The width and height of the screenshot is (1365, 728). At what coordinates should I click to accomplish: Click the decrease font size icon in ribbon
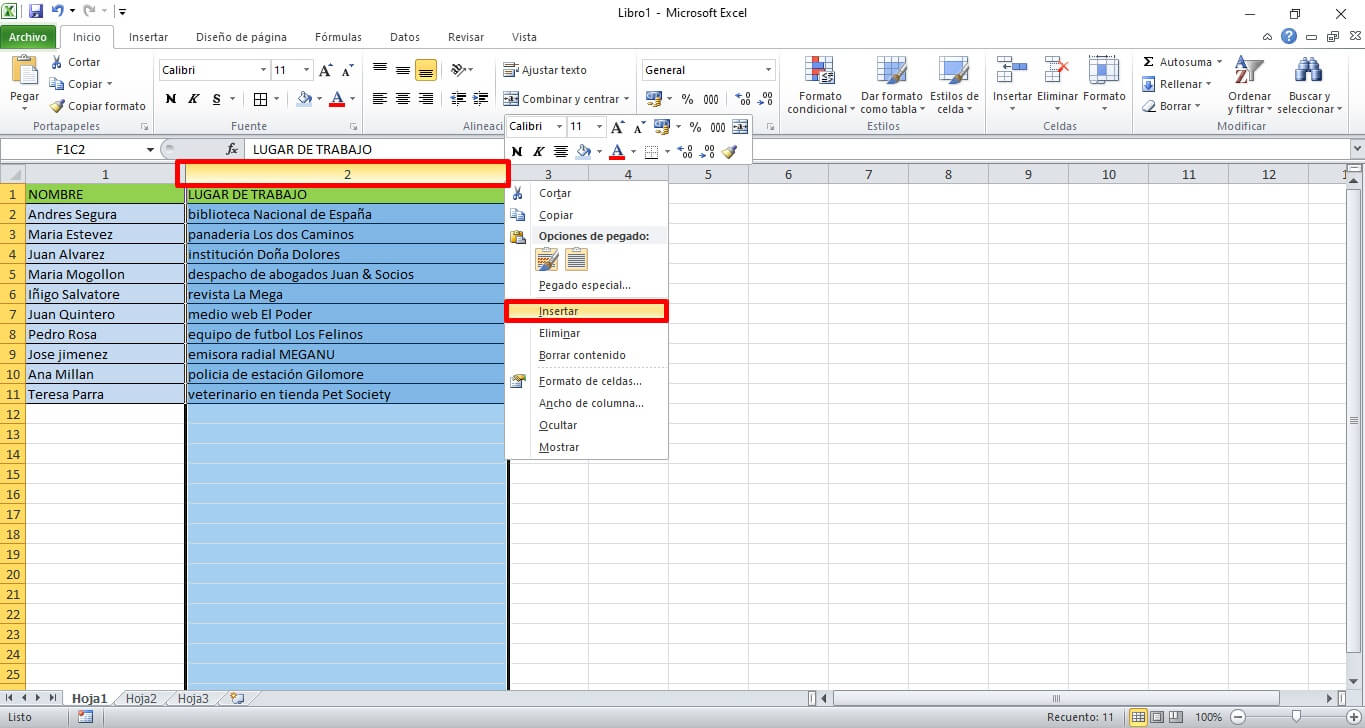[x=348, y=70]
